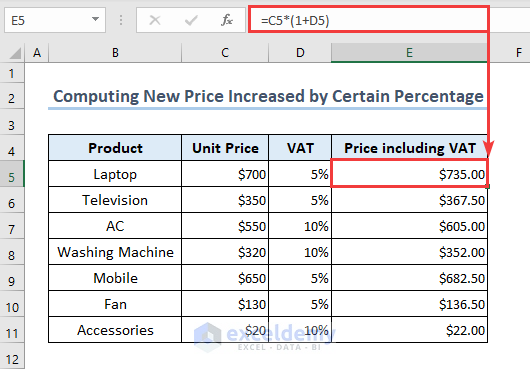Select the 'Fan' cell
The width and height of the screenshot is (530, 369).
(115, 304)
